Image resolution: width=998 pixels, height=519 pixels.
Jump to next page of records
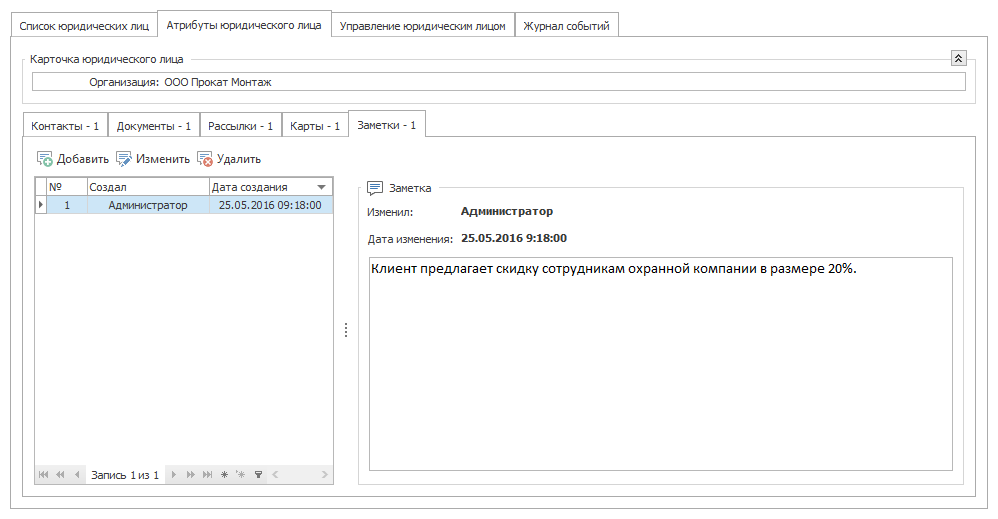(190, 474)
